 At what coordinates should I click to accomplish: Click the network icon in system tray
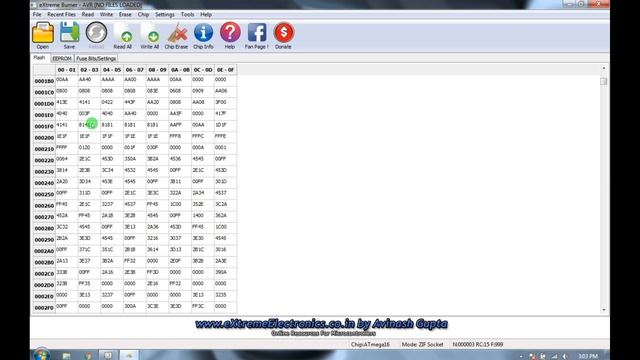coord(554,356)
